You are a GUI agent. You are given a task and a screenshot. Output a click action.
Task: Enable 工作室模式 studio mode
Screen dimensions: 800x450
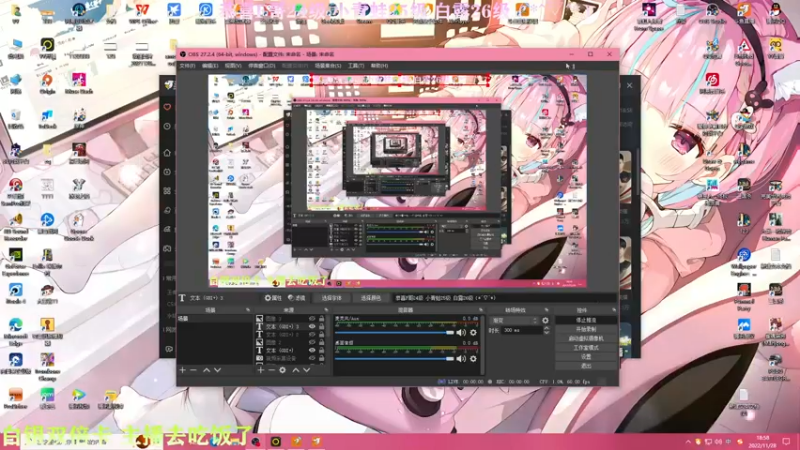pos(586,348)
